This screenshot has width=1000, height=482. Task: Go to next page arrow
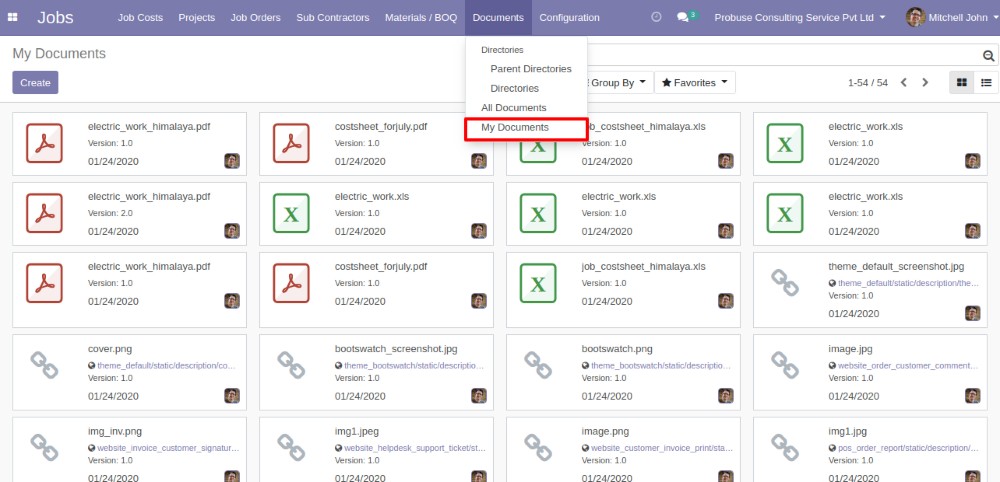(925, 83)
